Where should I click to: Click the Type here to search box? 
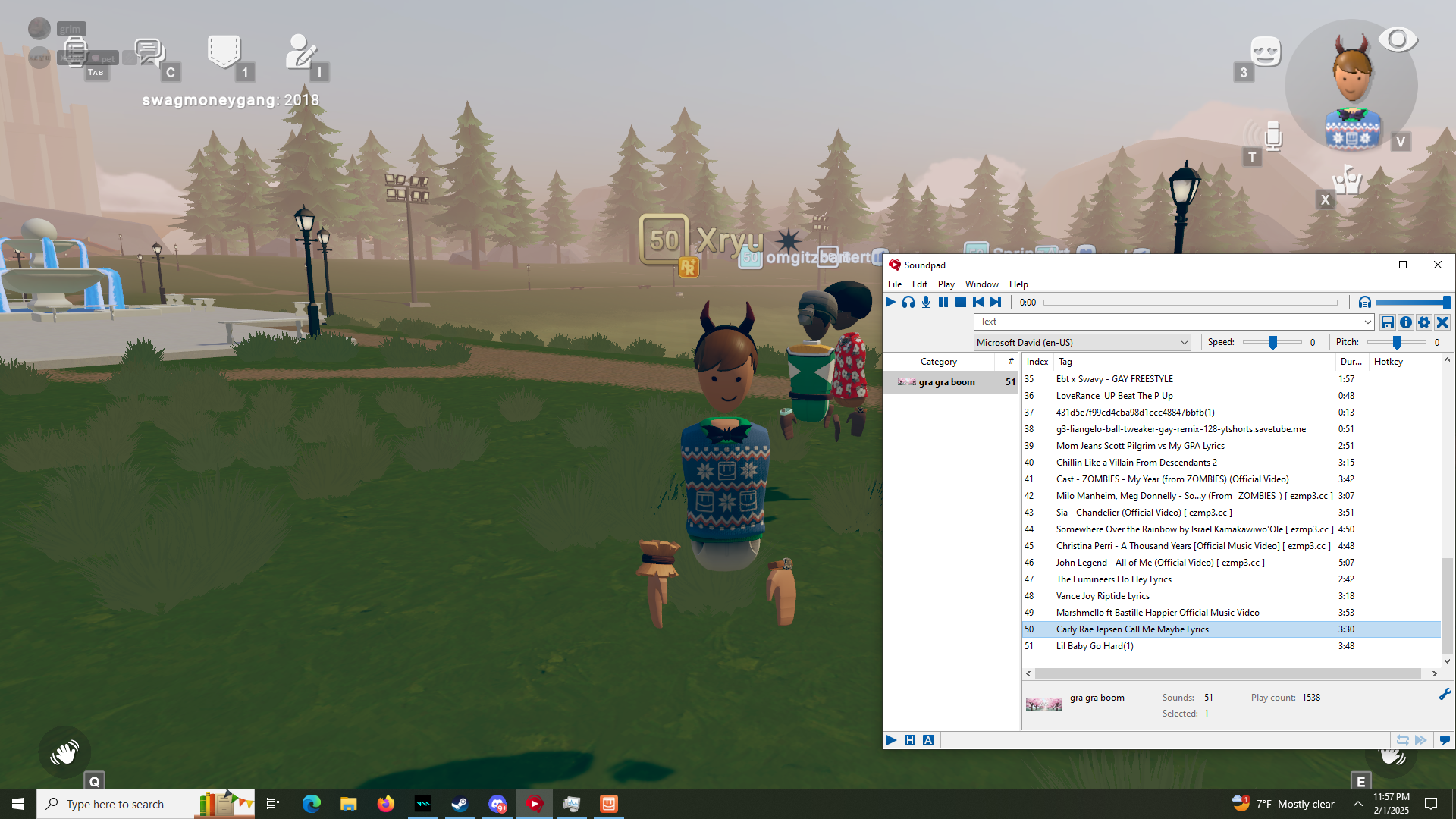click(115, 804)
